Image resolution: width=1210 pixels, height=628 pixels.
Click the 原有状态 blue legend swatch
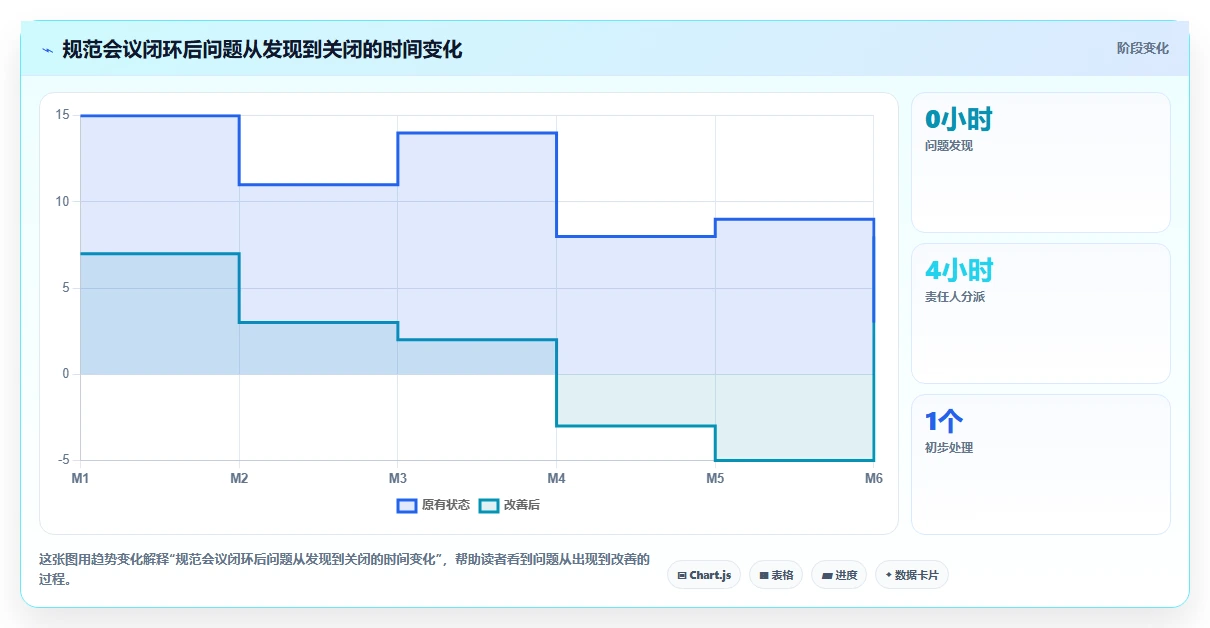[x=407, y=505]
